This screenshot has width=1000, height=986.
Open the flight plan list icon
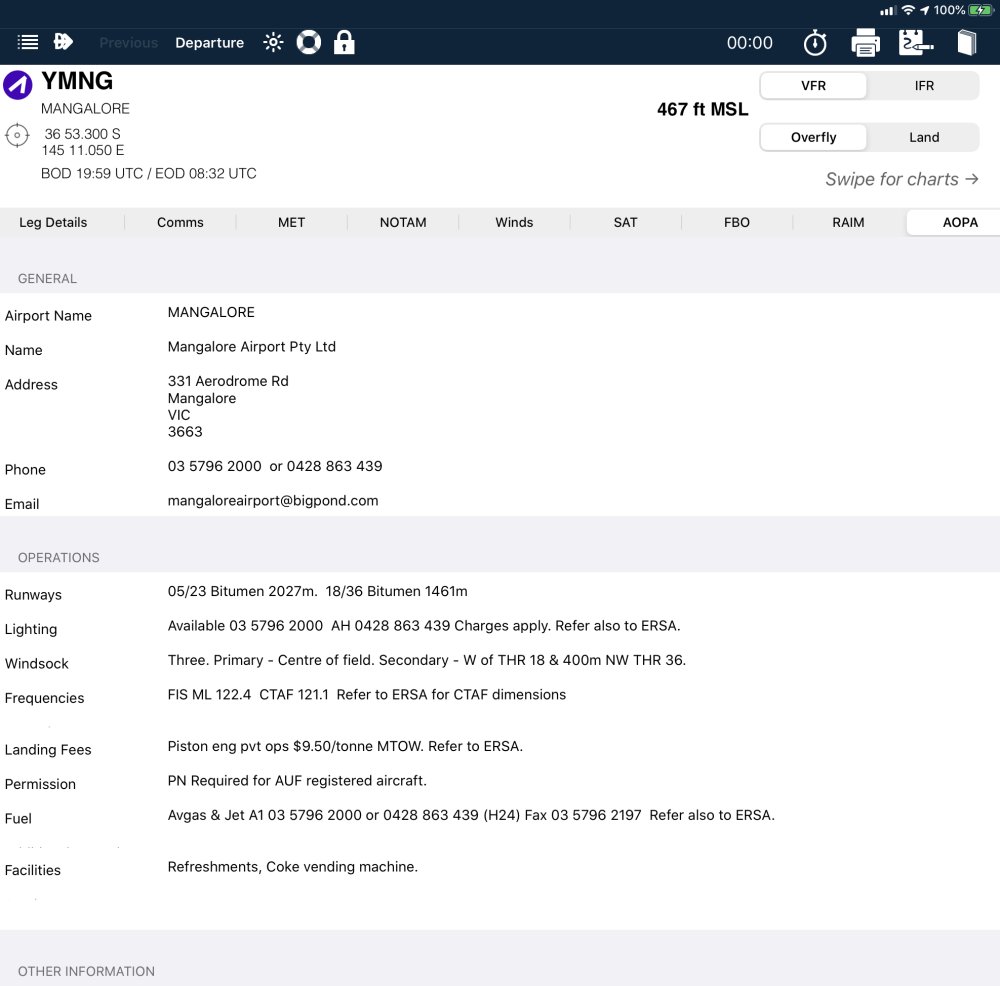pos(27,43)
